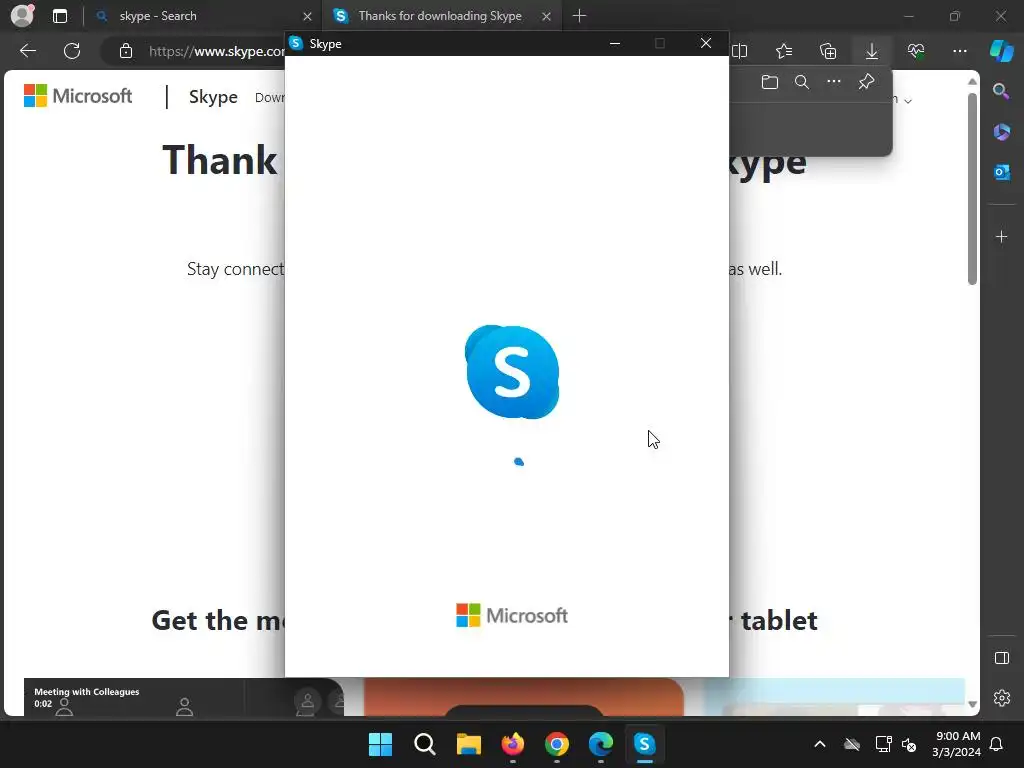
Task: Click the page vertical scrollbar thumb
Action: click(972, 188)
